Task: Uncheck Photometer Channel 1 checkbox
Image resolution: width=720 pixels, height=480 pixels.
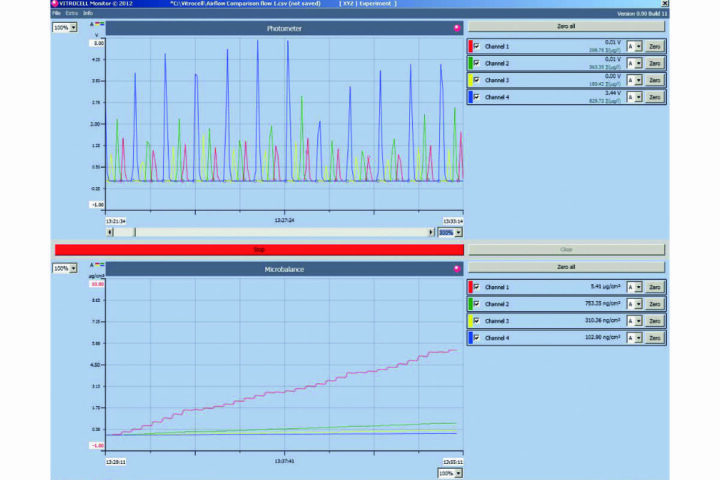Action: (x=477, y=47)
